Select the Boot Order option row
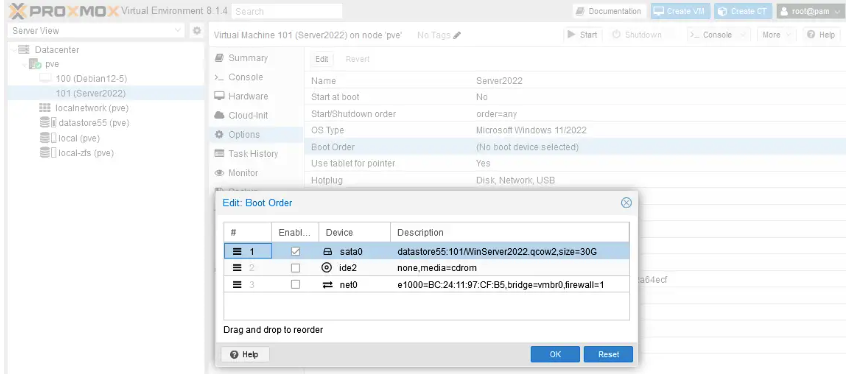Screen dimensions: 853x374 (x=576, y=147)
